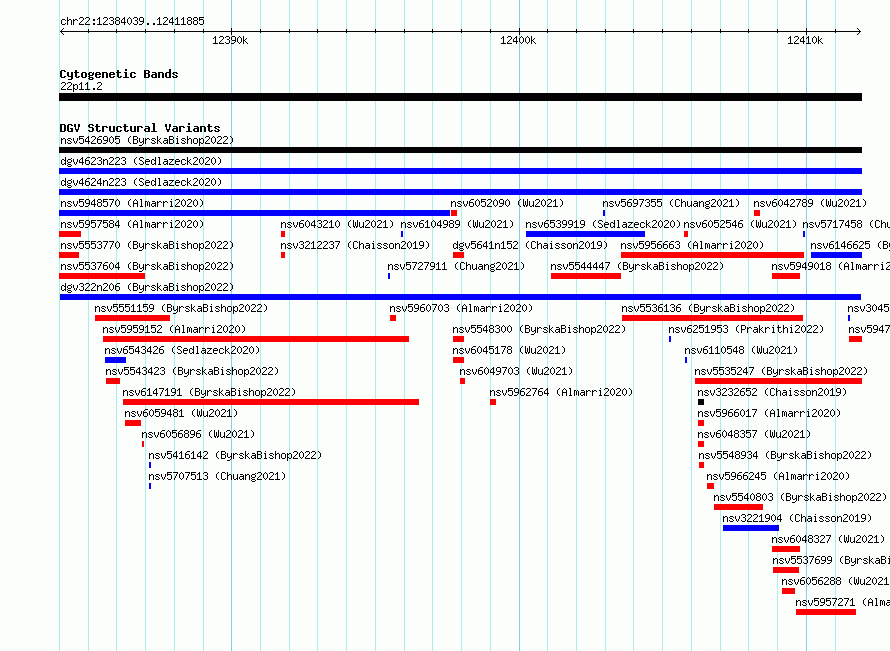
Task: Click nsv3212237 (Chaisson2019) label
Action: pos(355,245)
